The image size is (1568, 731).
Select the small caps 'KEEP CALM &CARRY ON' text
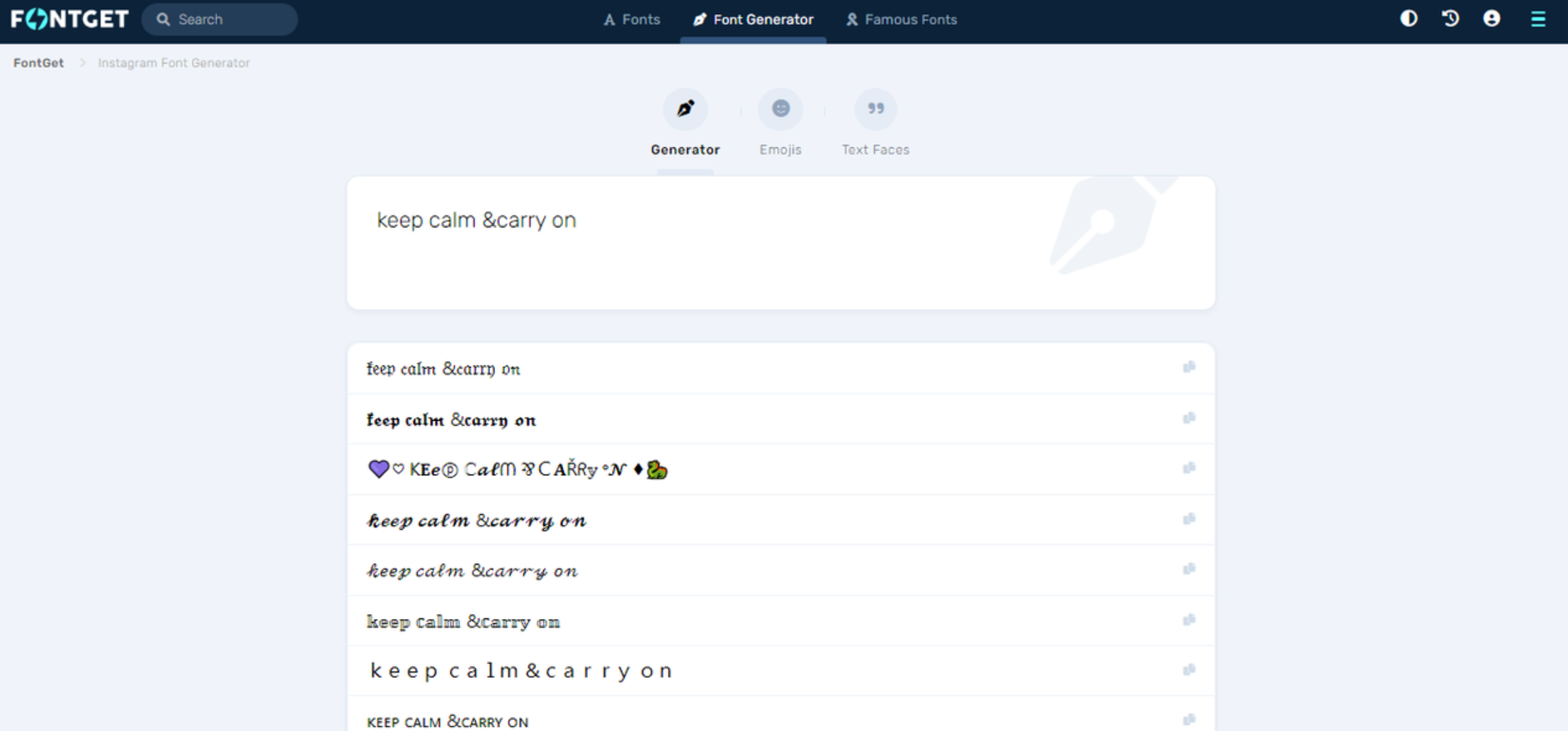pos(448,722)
